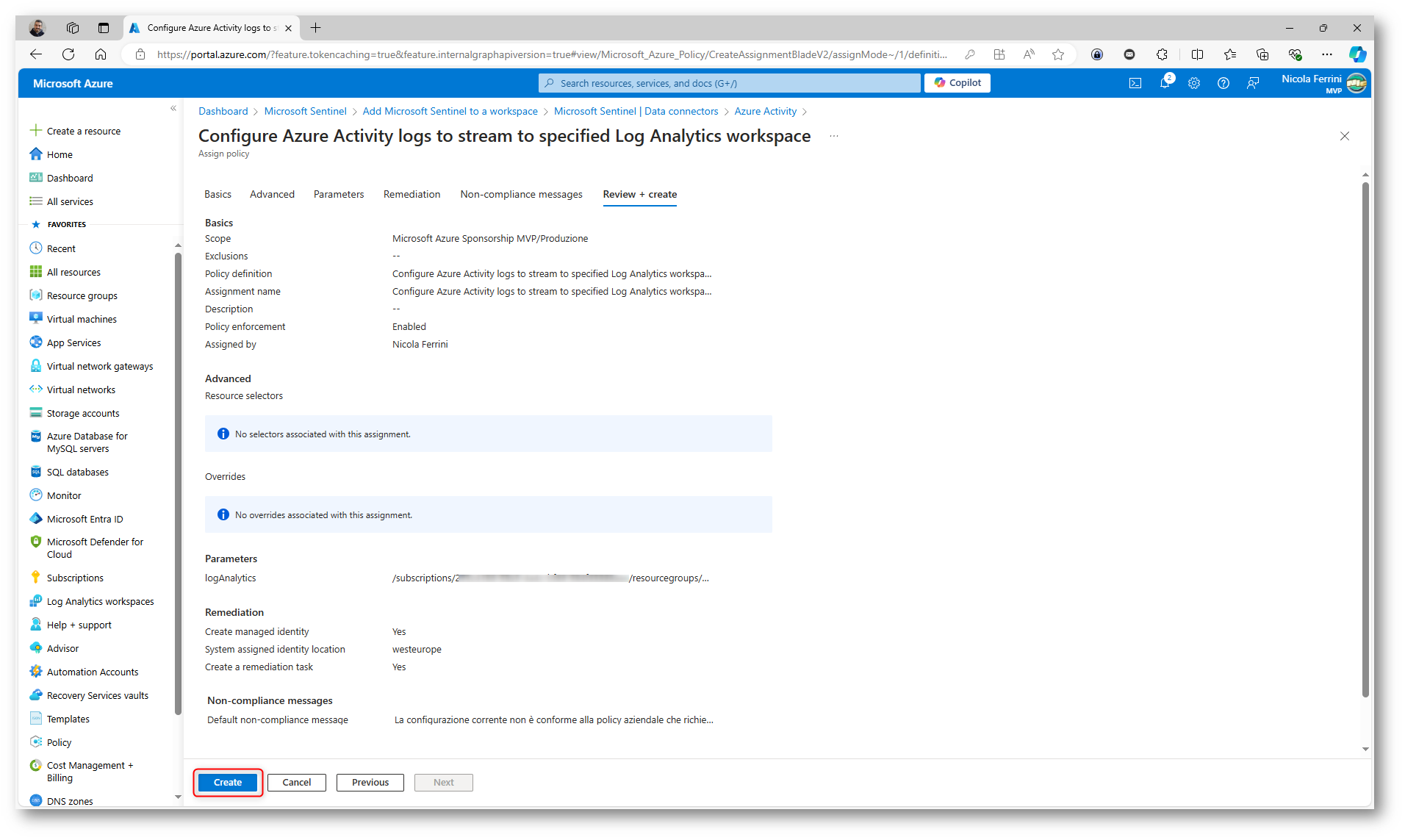Open SQL databases
Image resolution: width=1405 pixels, height=840 pixels.
[68, 472]
